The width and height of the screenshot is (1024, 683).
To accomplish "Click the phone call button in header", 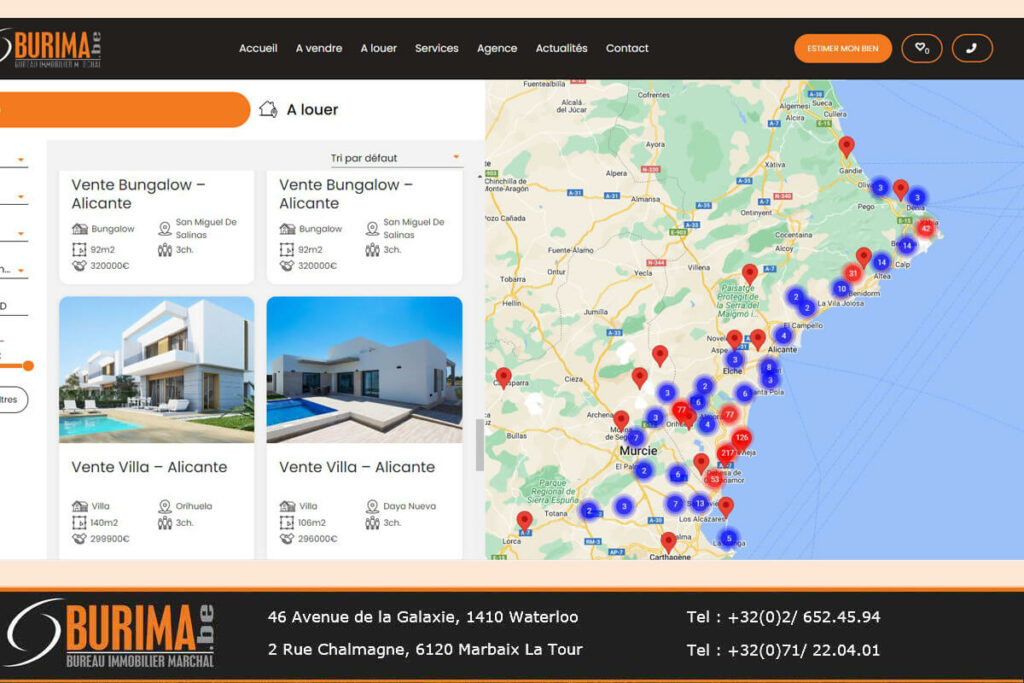I will tap(972, 48).
